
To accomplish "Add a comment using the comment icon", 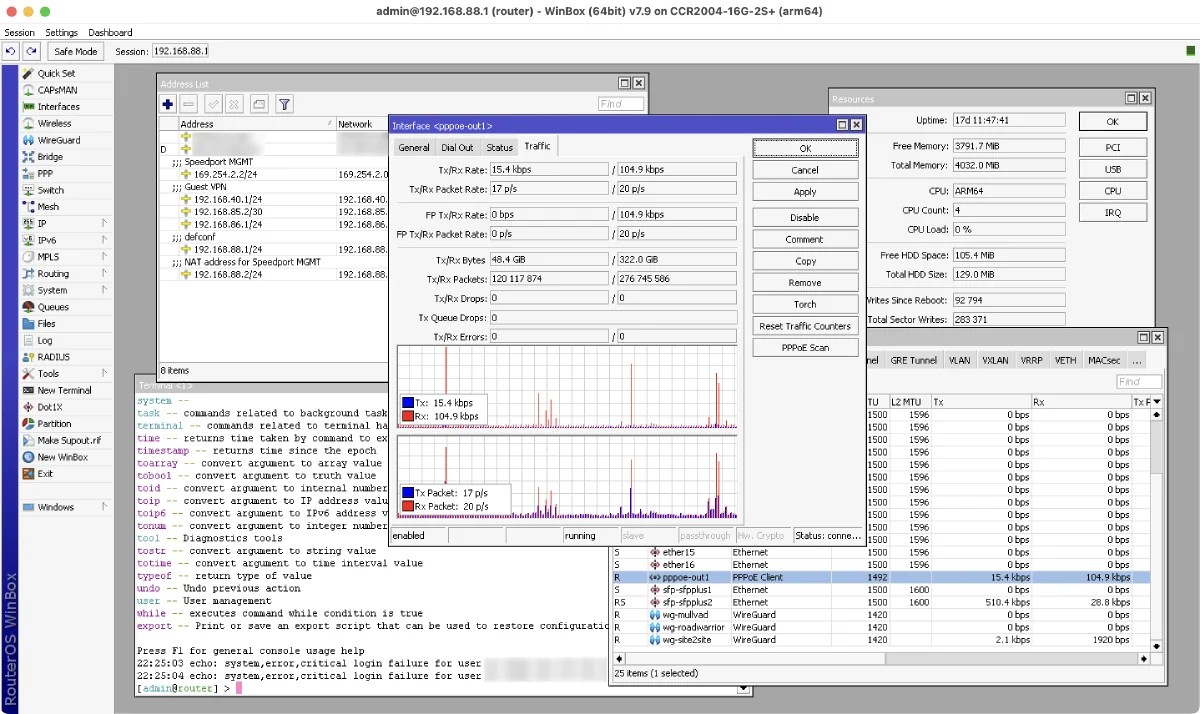I will click(259, 104).
